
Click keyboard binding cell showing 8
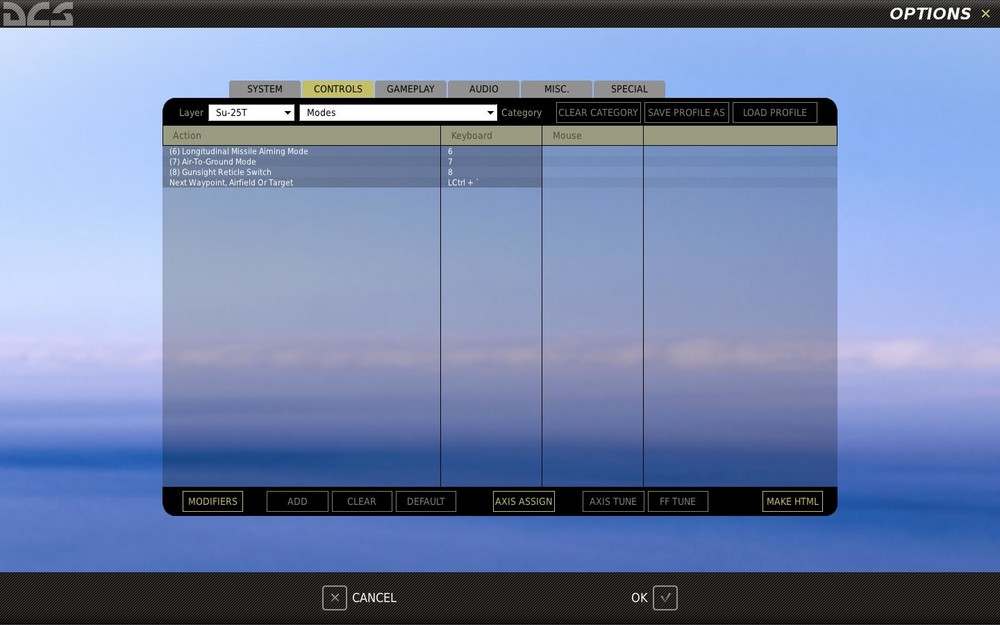coord(491,172)
